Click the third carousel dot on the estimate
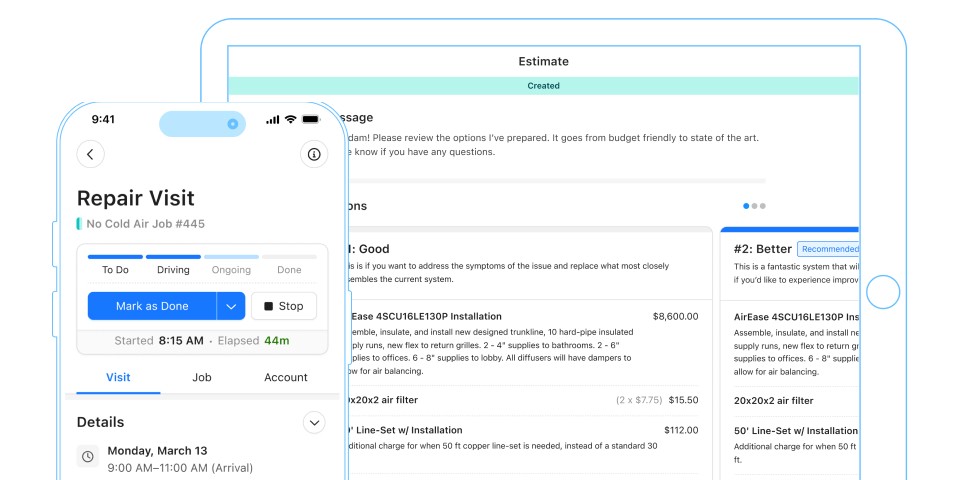This screenshot has width=960, height=480. [x=763, y=206]
